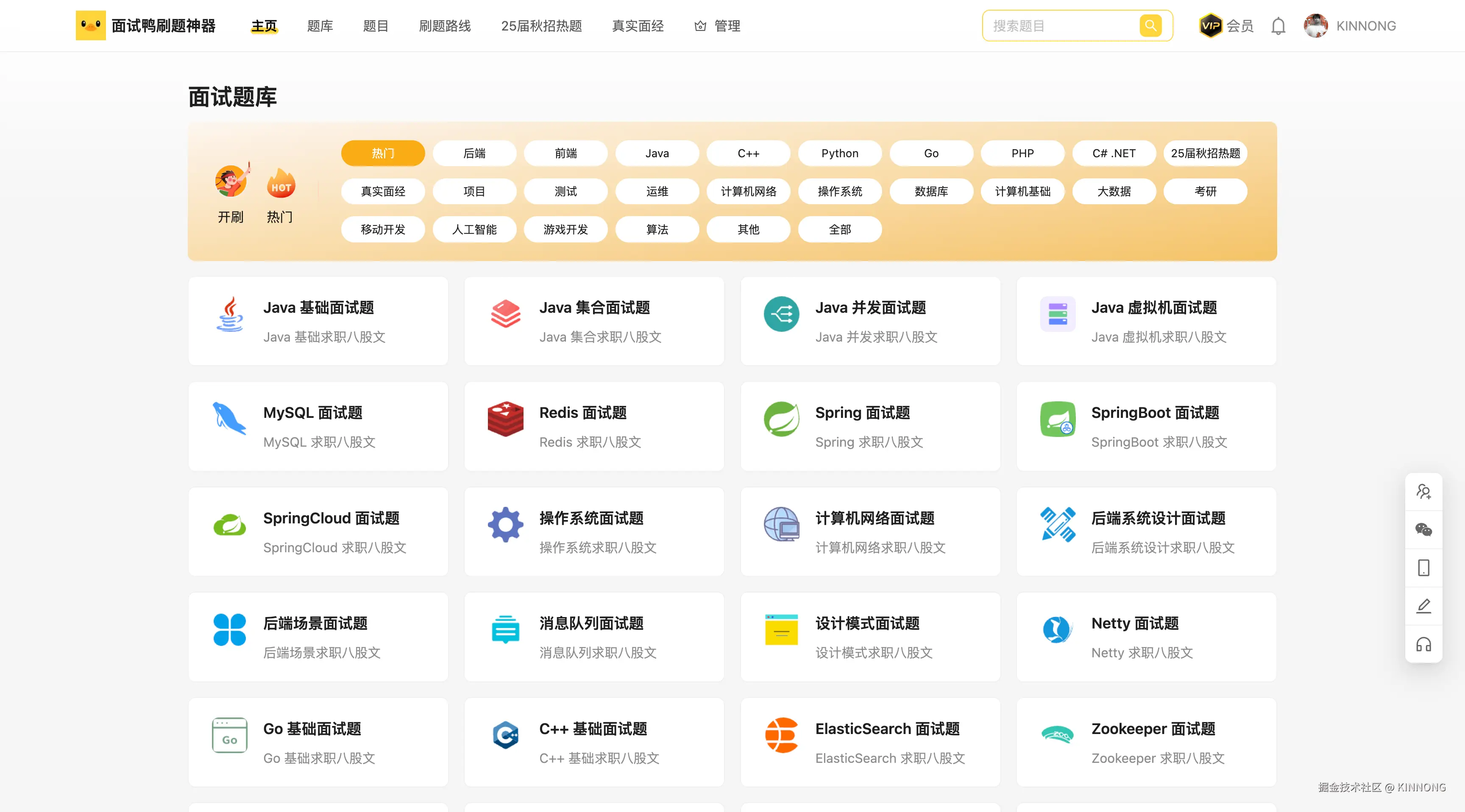The width and height of the screenshot is (1465, 812).
Task: Click the yellow search magnifier button
Action: (1150, 25)
